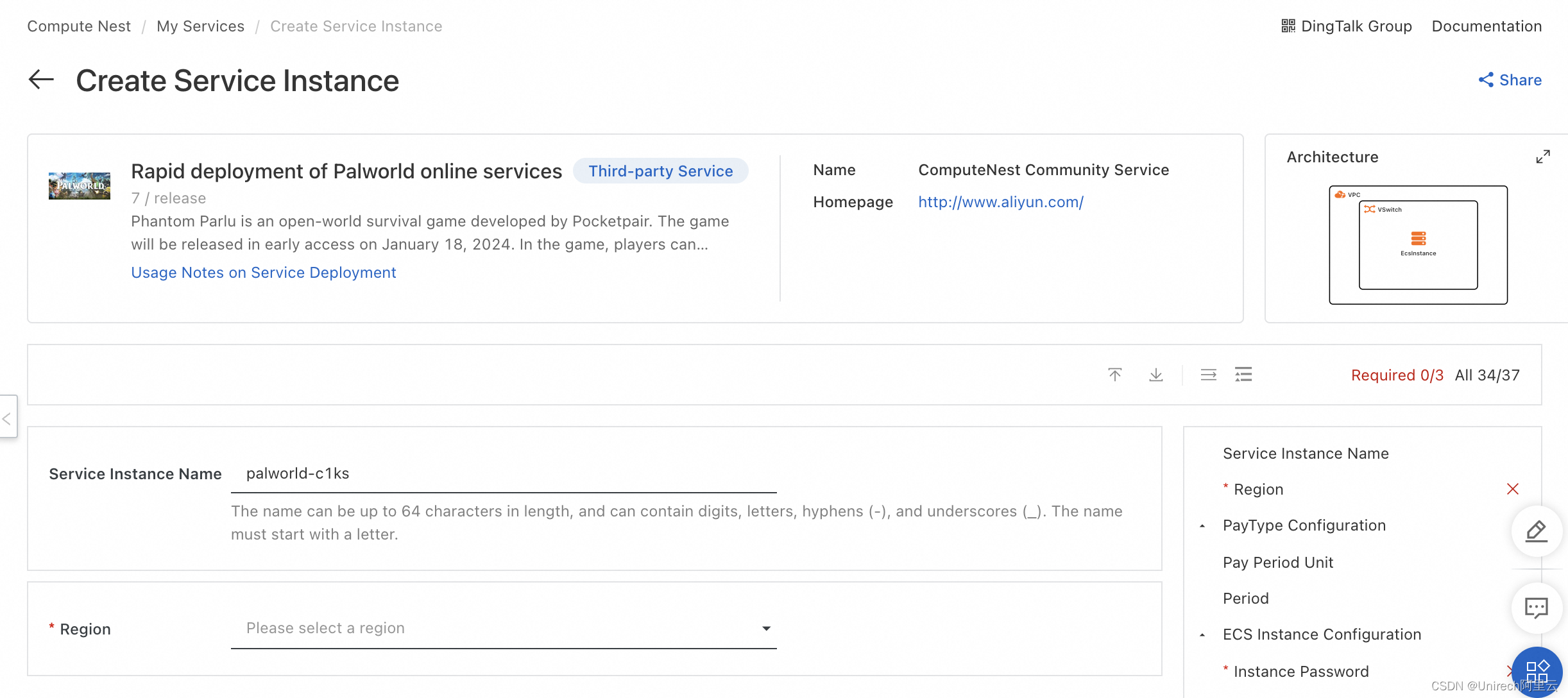
Task: Open the Region dropdown
Action: pos(504,629)
